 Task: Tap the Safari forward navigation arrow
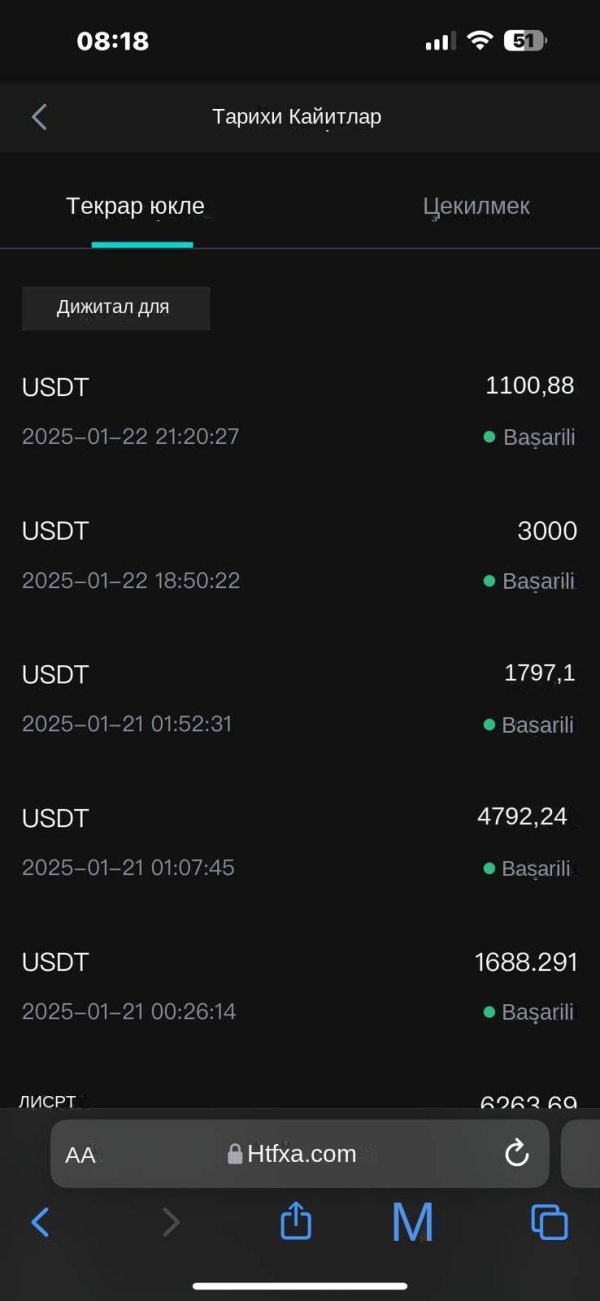pos(171,1221)
